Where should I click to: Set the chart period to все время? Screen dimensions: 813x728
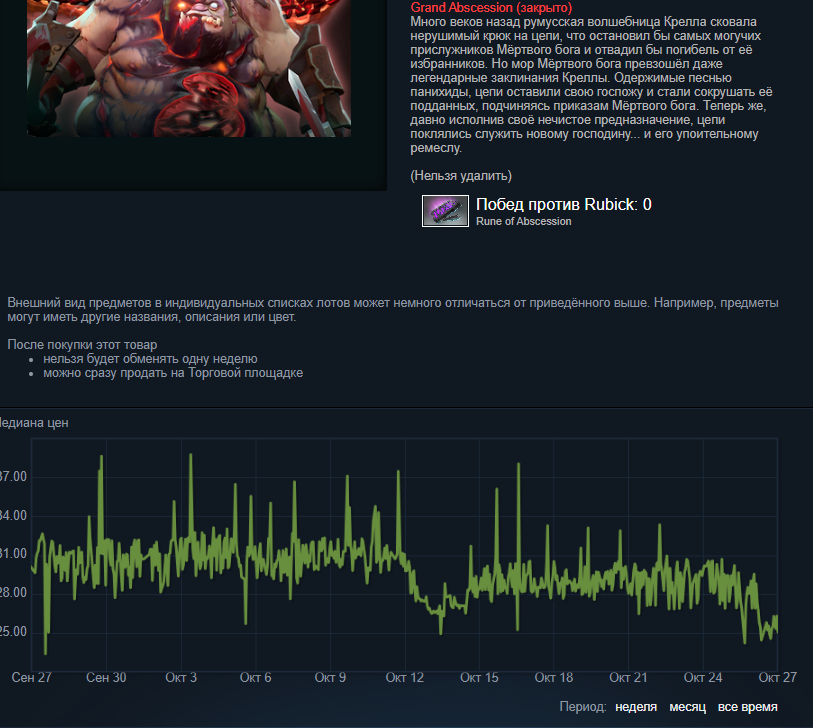coord(747,707)
